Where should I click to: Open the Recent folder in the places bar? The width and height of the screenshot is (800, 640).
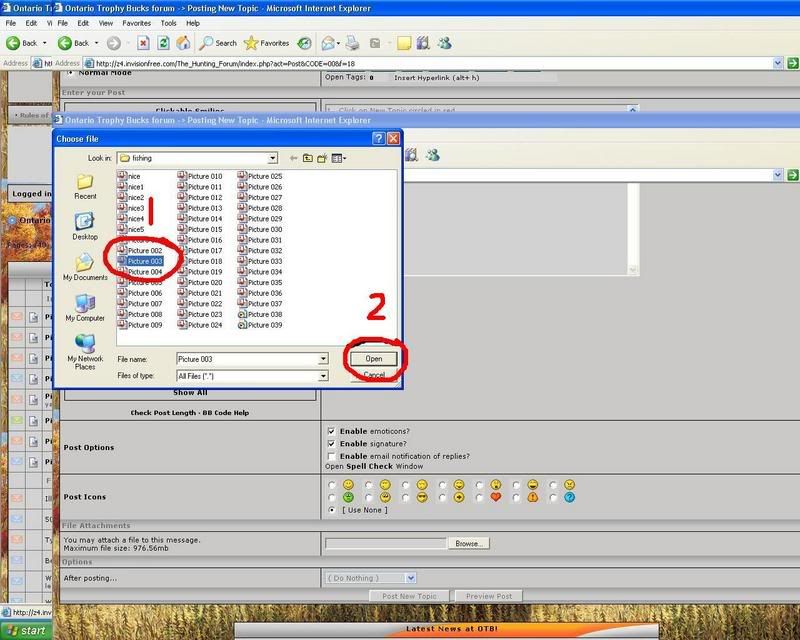[x=85, y=187]
